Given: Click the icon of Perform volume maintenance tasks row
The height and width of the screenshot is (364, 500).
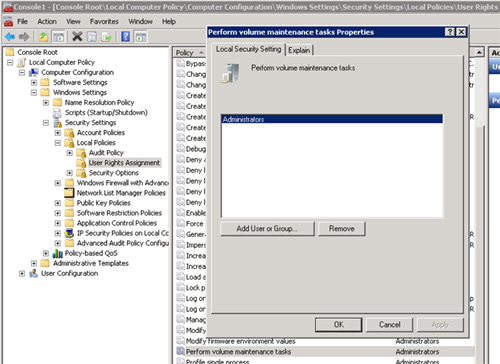Looking at the screenshot, I should coord(180,351).
